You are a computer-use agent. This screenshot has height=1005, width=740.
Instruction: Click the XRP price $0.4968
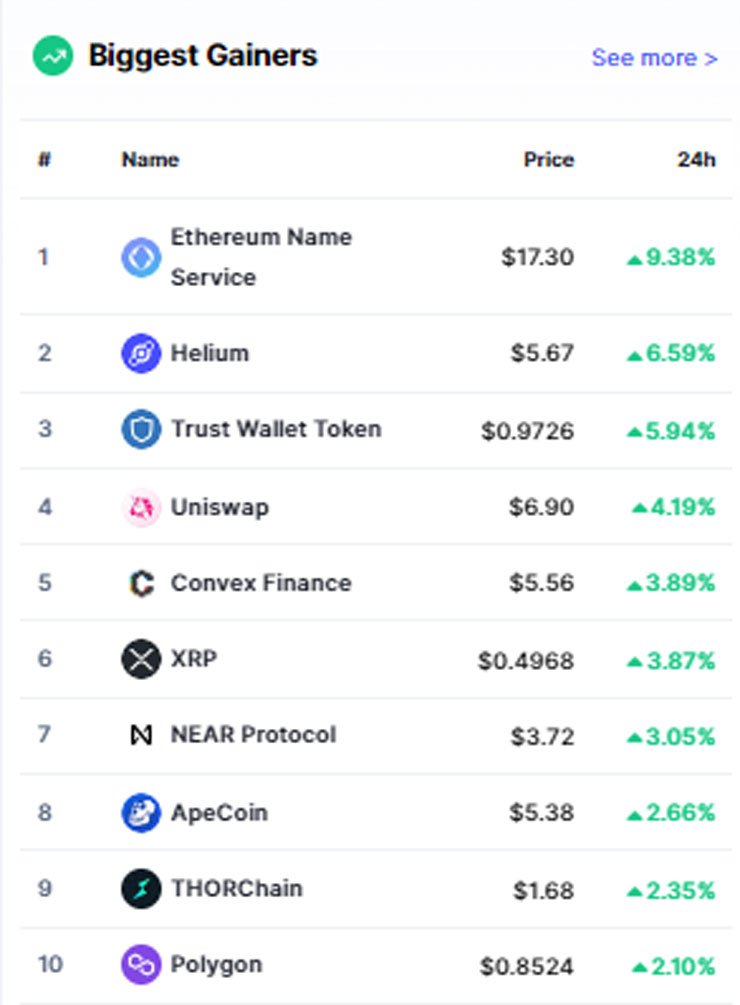tap(526, 661)
